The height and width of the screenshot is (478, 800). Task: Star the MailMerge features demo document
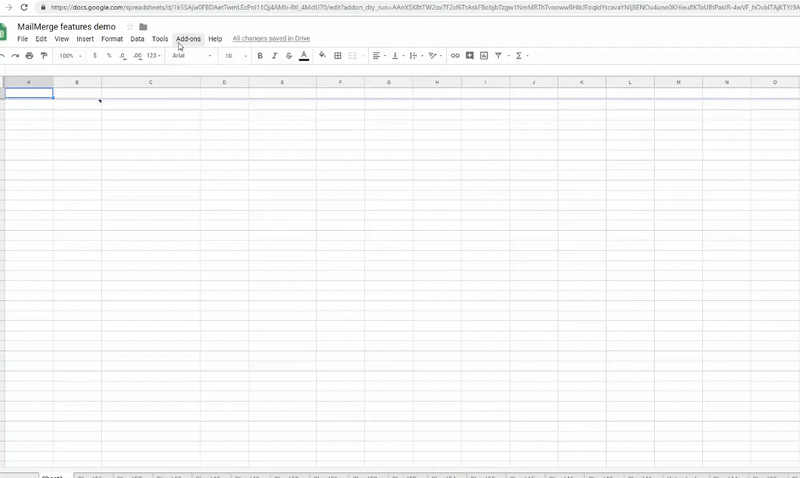point(130,27)
